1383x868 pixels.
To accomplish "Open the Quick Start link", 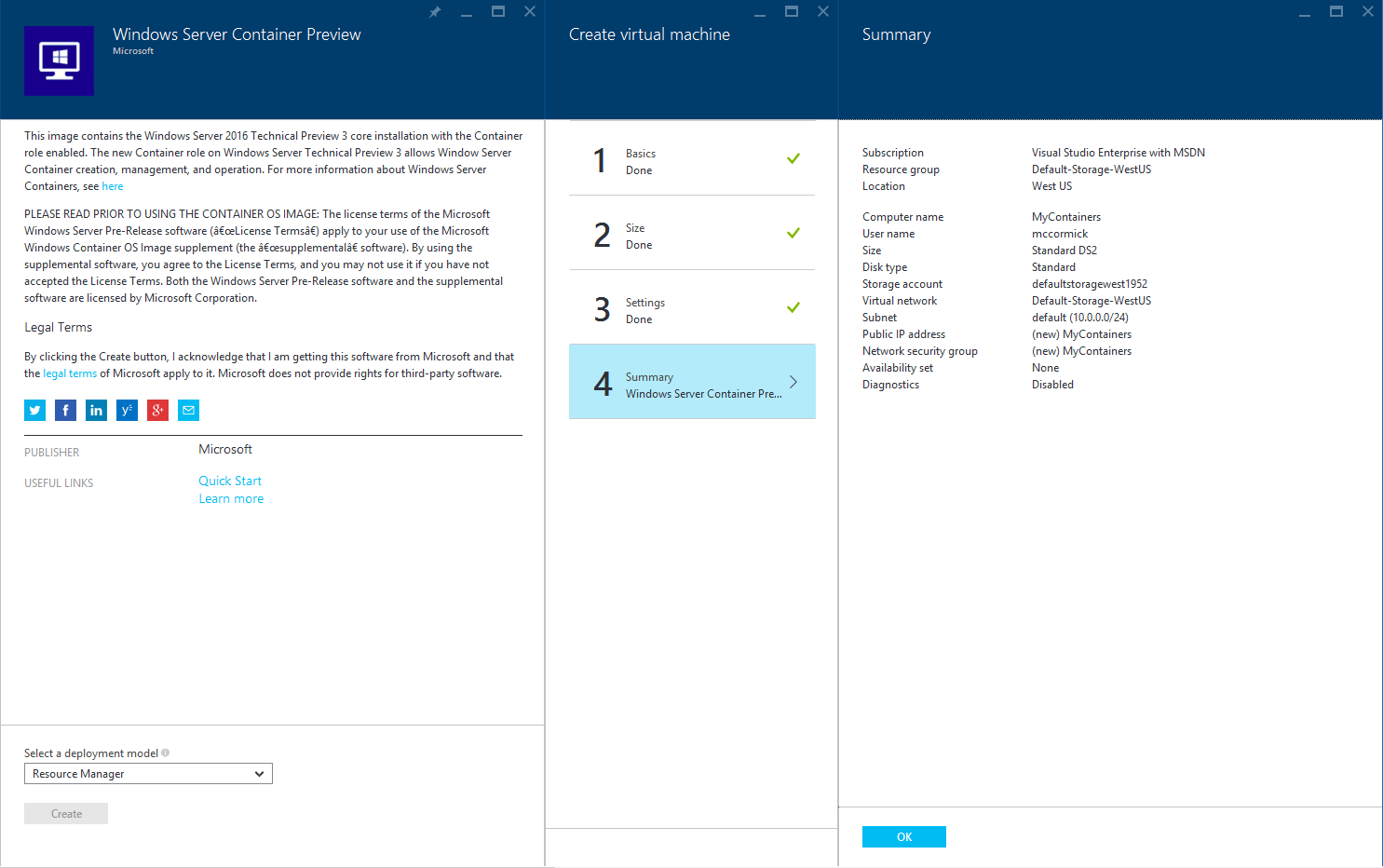I will pyautogui.click(x=230, y=481).
